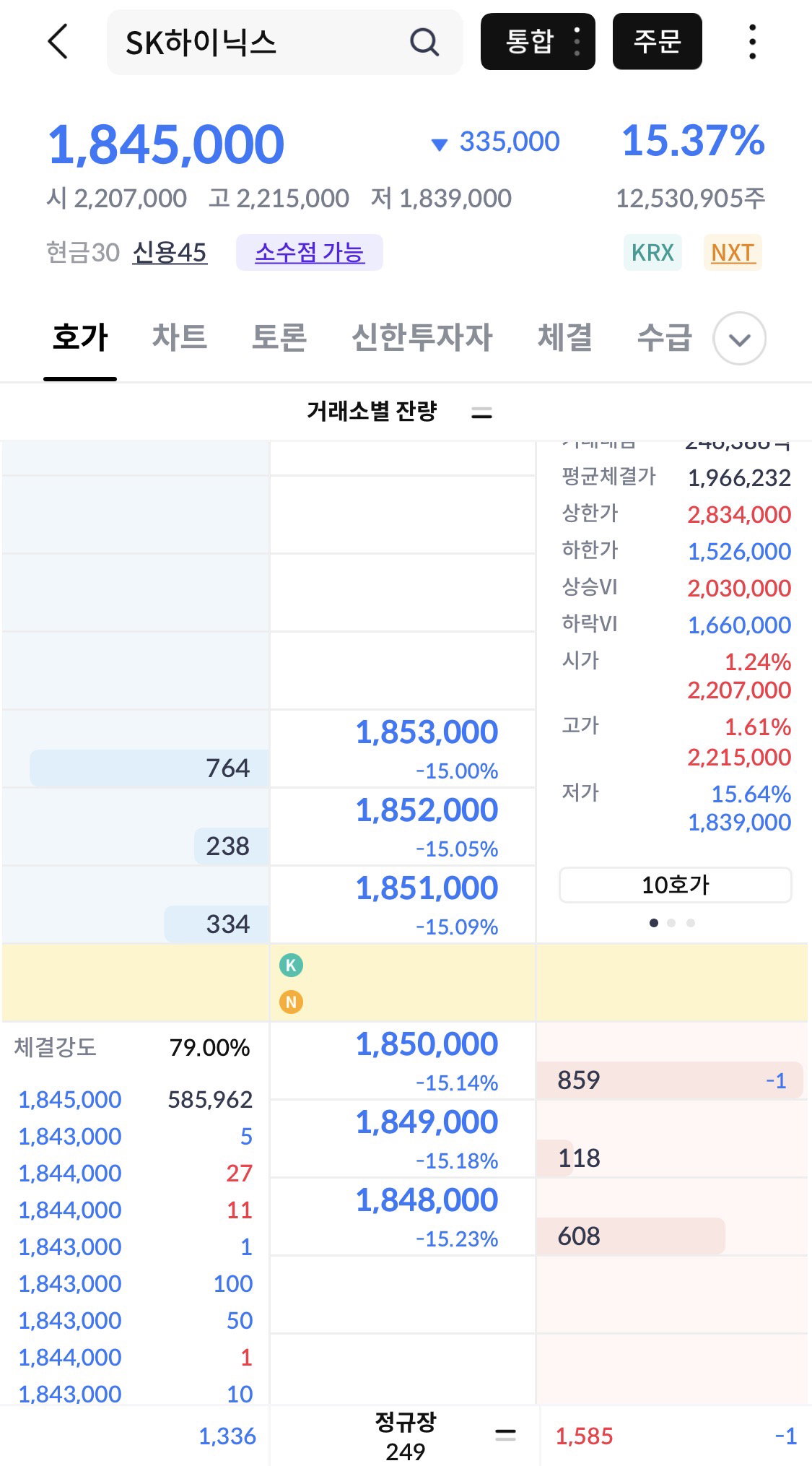812x1466 pixels.
Task: Tap the equals icon beside 거래소별 잔량
Action: point(481,413)
